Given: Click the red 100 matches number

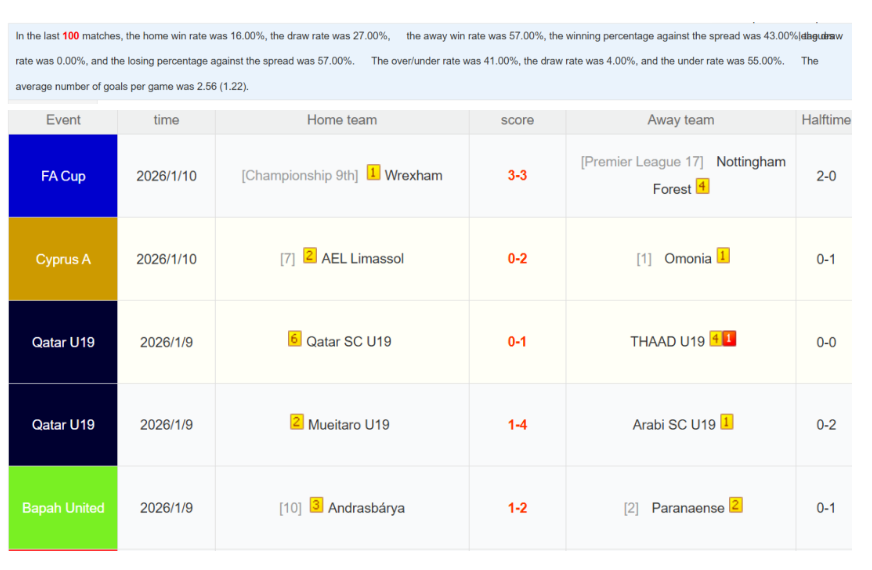Looking at the screenshot, I should click(70, 36).
